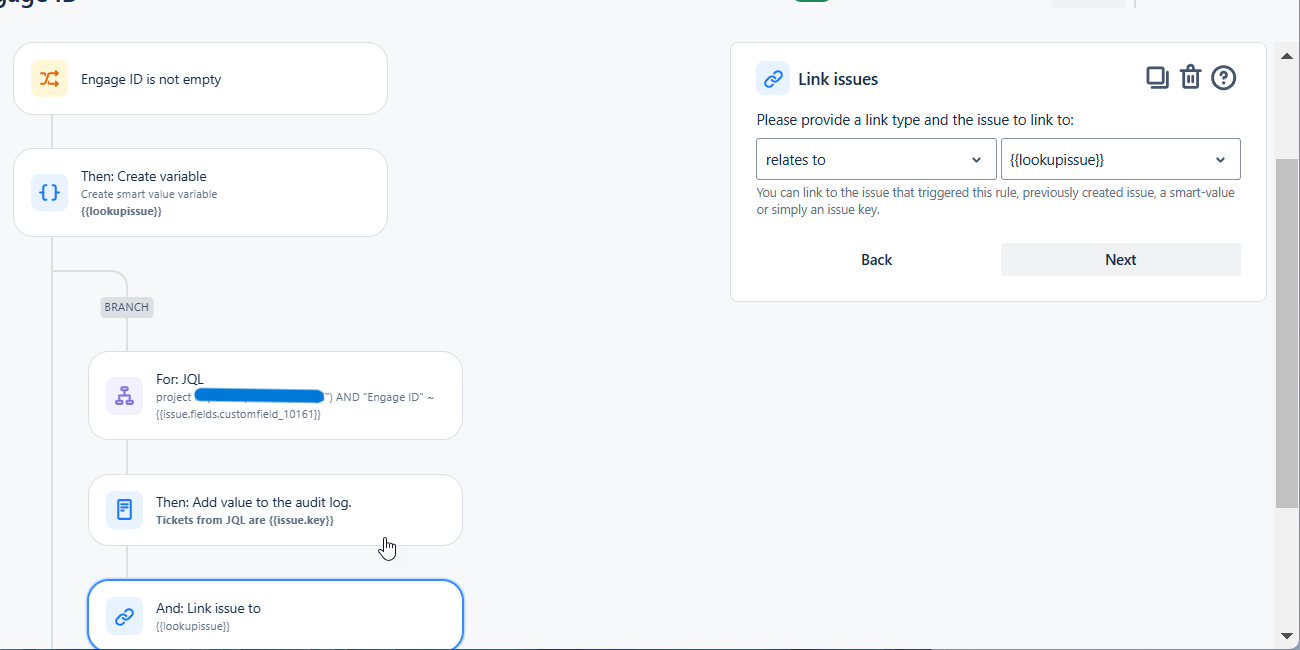Click the Link issues panel header icon
This screenshot has height=650, width=1300.
tap(772, 78)
